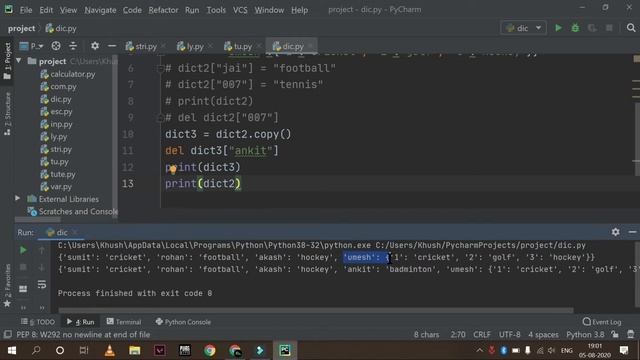Select Python 3.8 interpreter widget
This screenshot has width=640, height=360.
click(585, 334)
